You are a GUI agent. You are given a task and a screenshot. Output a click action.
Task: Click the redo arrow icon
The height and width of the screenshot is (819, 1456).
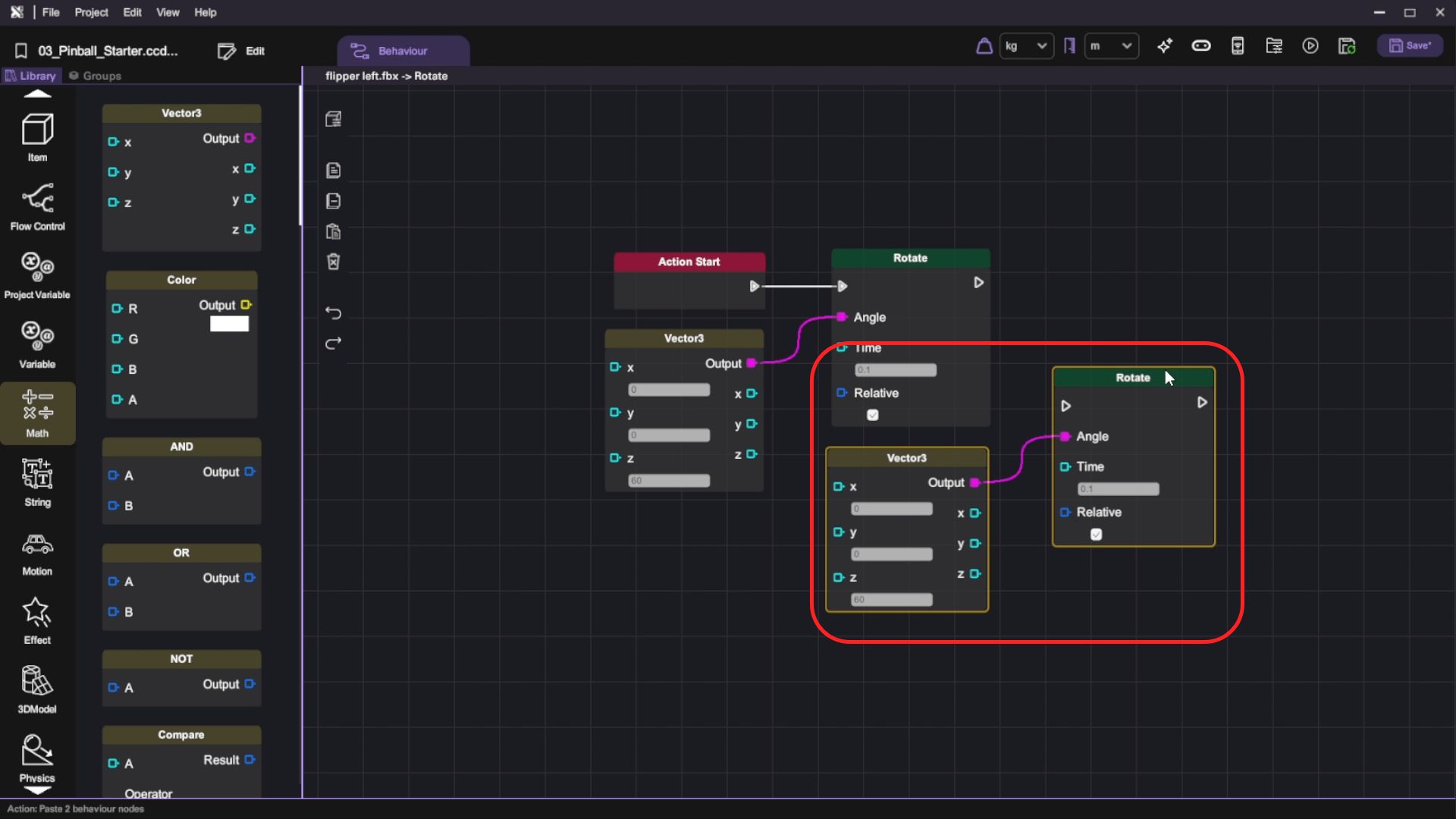coord(333,344)
